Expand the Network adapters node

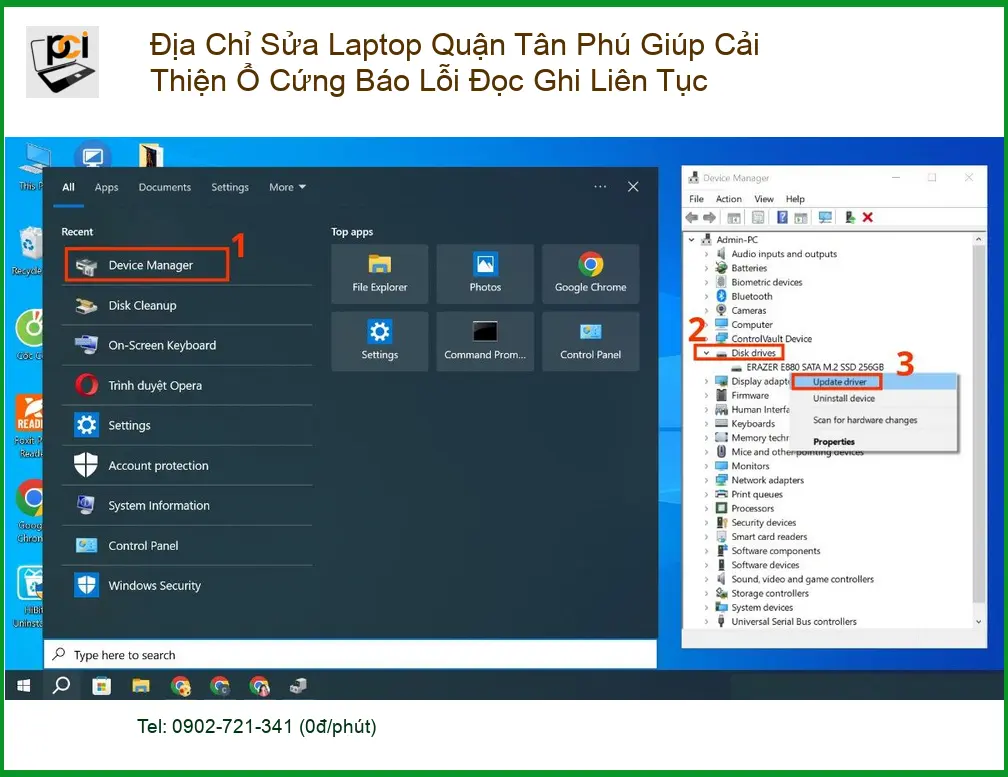(706, 480)
